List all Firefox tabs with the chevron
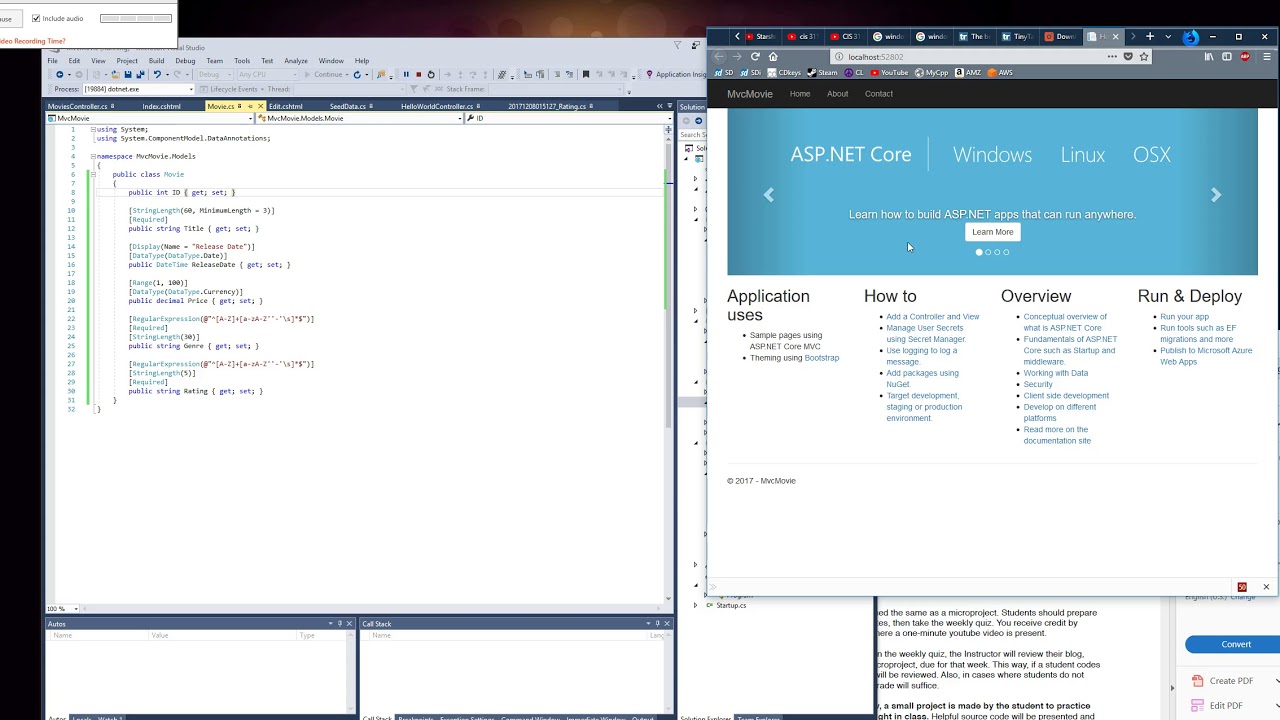 click(1168, 37)
